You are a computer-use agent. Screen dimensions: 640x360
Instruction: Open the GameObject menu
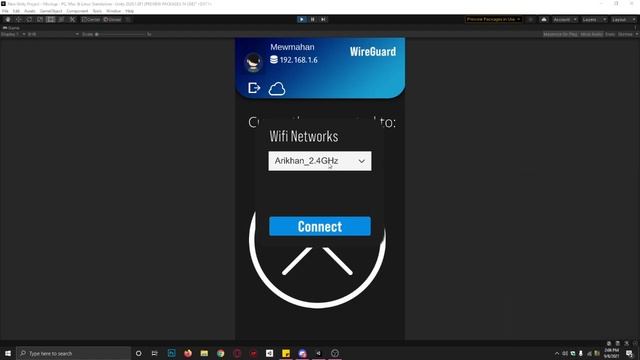(51, 11)
